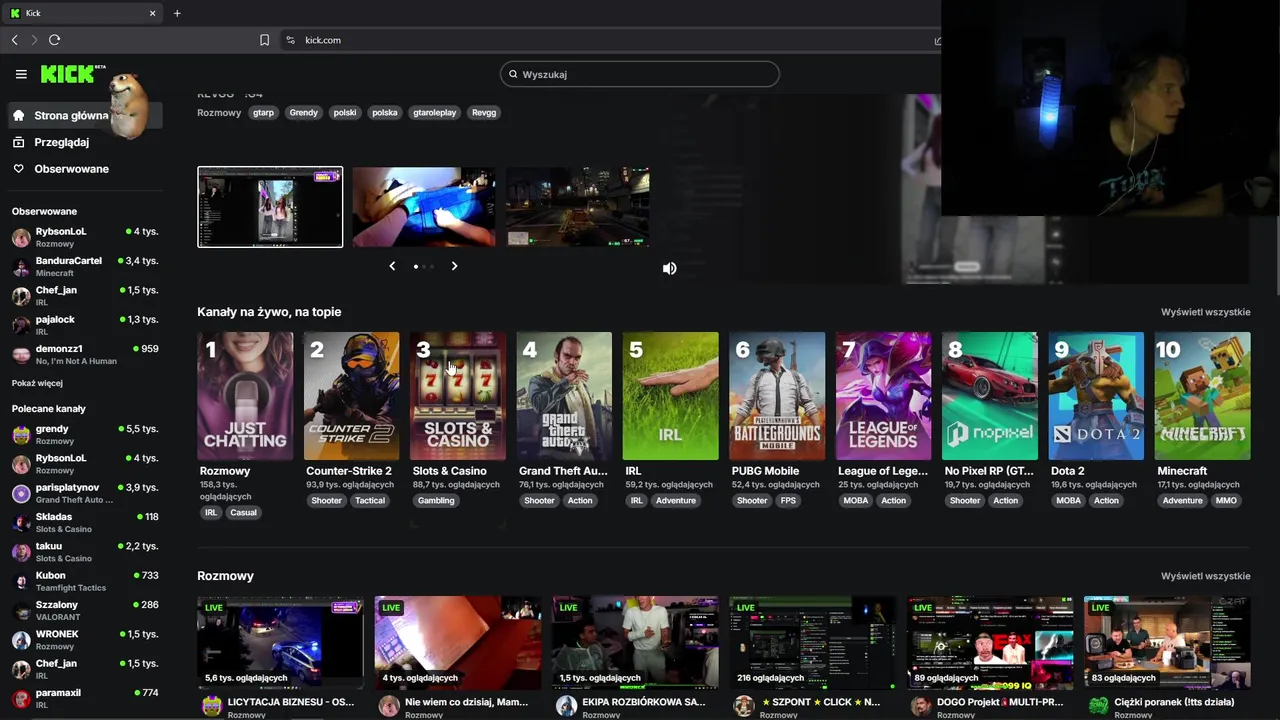
Task: Open PUBG Mobile category card
Action: (777, 396)
